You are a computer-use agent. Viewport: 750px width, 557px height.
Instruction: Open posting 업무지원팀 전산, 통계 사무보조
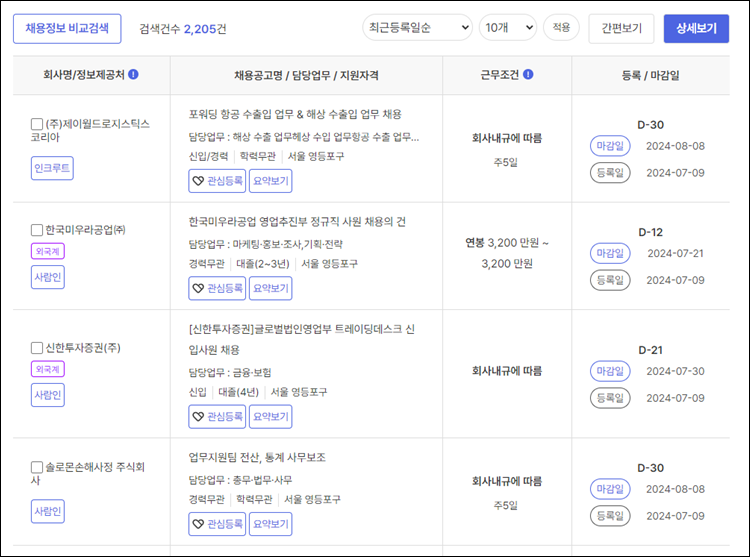coord(257,458)
